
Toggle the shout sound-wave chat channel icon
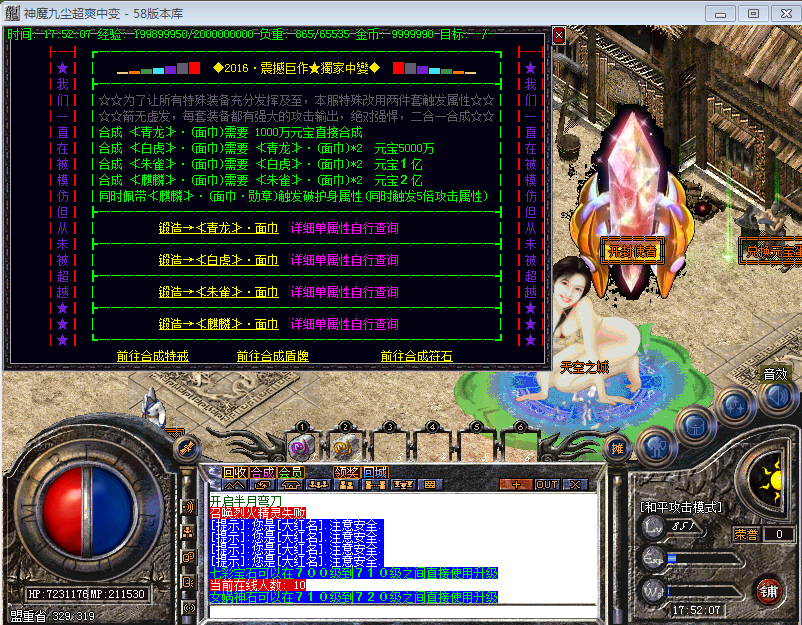[x=188, y=507]
